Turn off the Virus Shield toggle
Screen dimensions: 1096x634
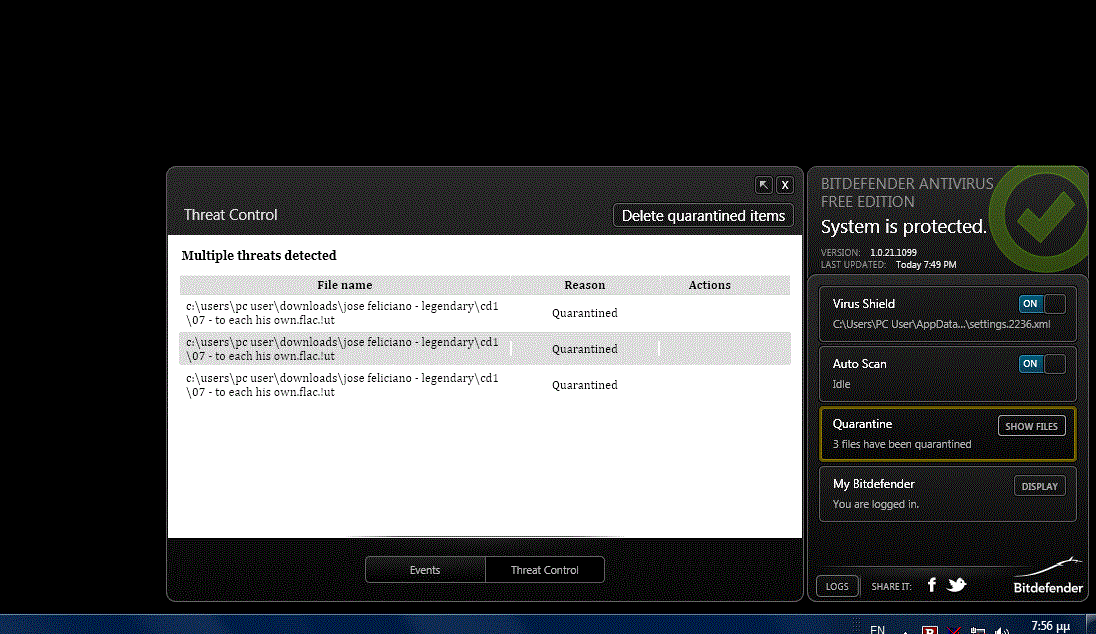(1042, 304)
